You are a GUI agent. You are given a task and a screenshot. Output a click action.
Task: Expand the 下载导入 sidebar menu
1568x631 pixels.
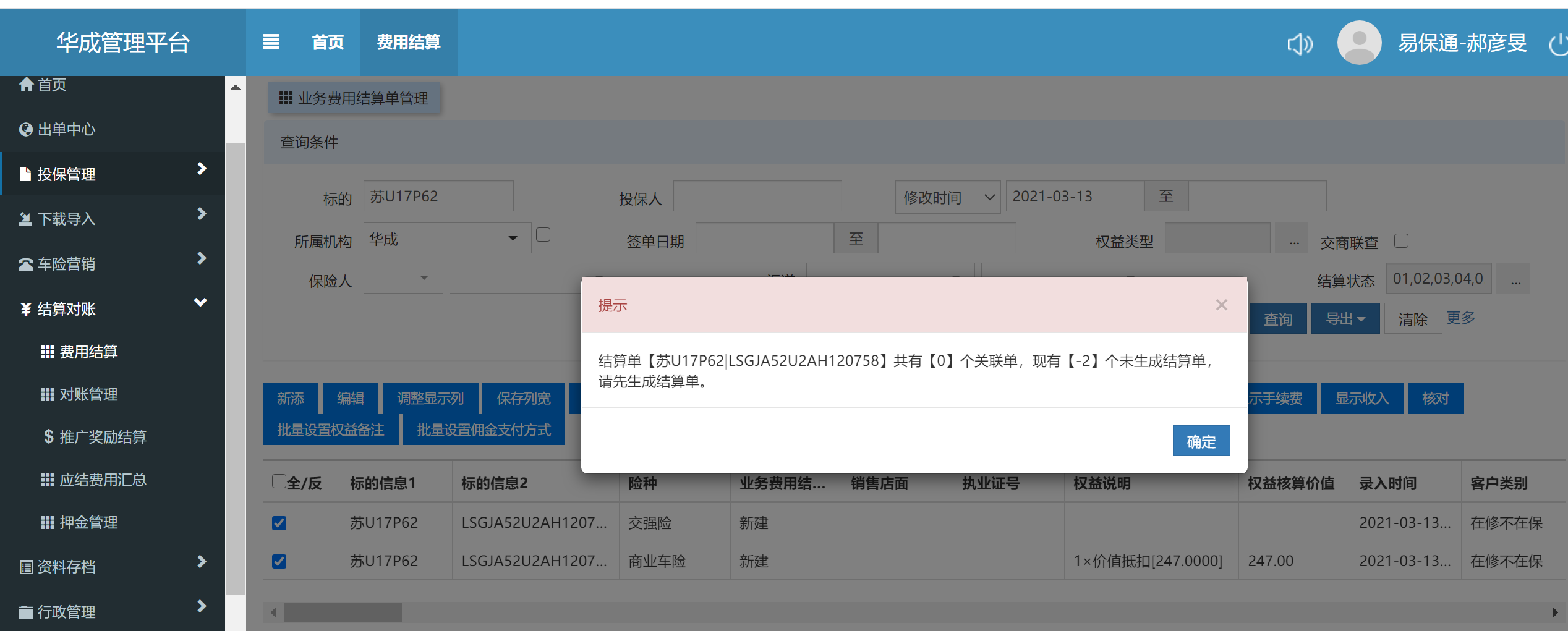point(202,214)
